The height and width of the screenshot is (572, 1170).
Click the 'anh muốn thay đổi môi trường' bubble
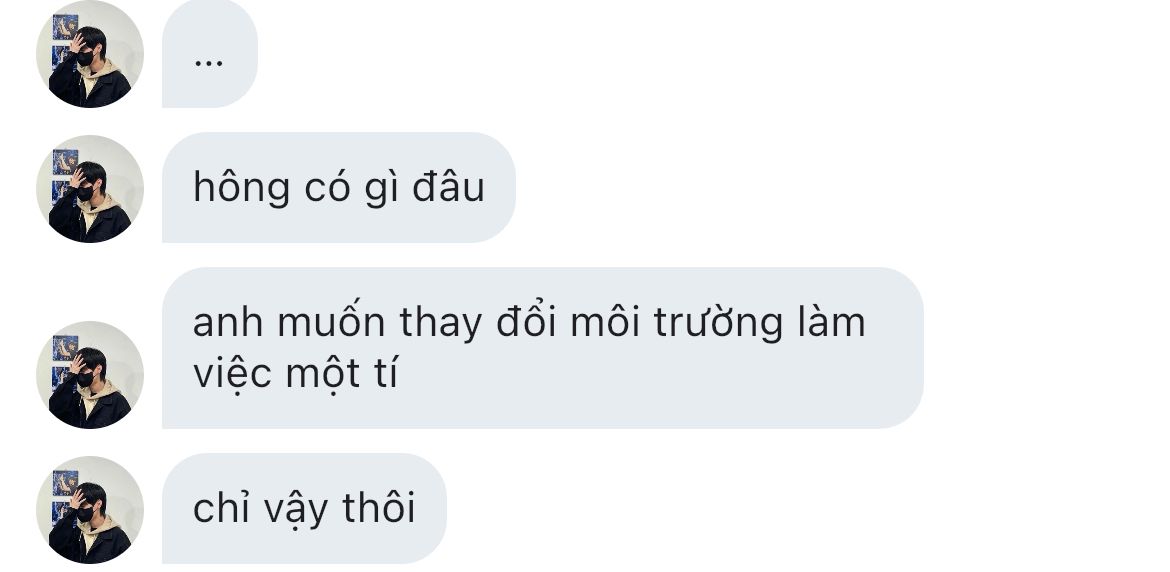[542, 348]
